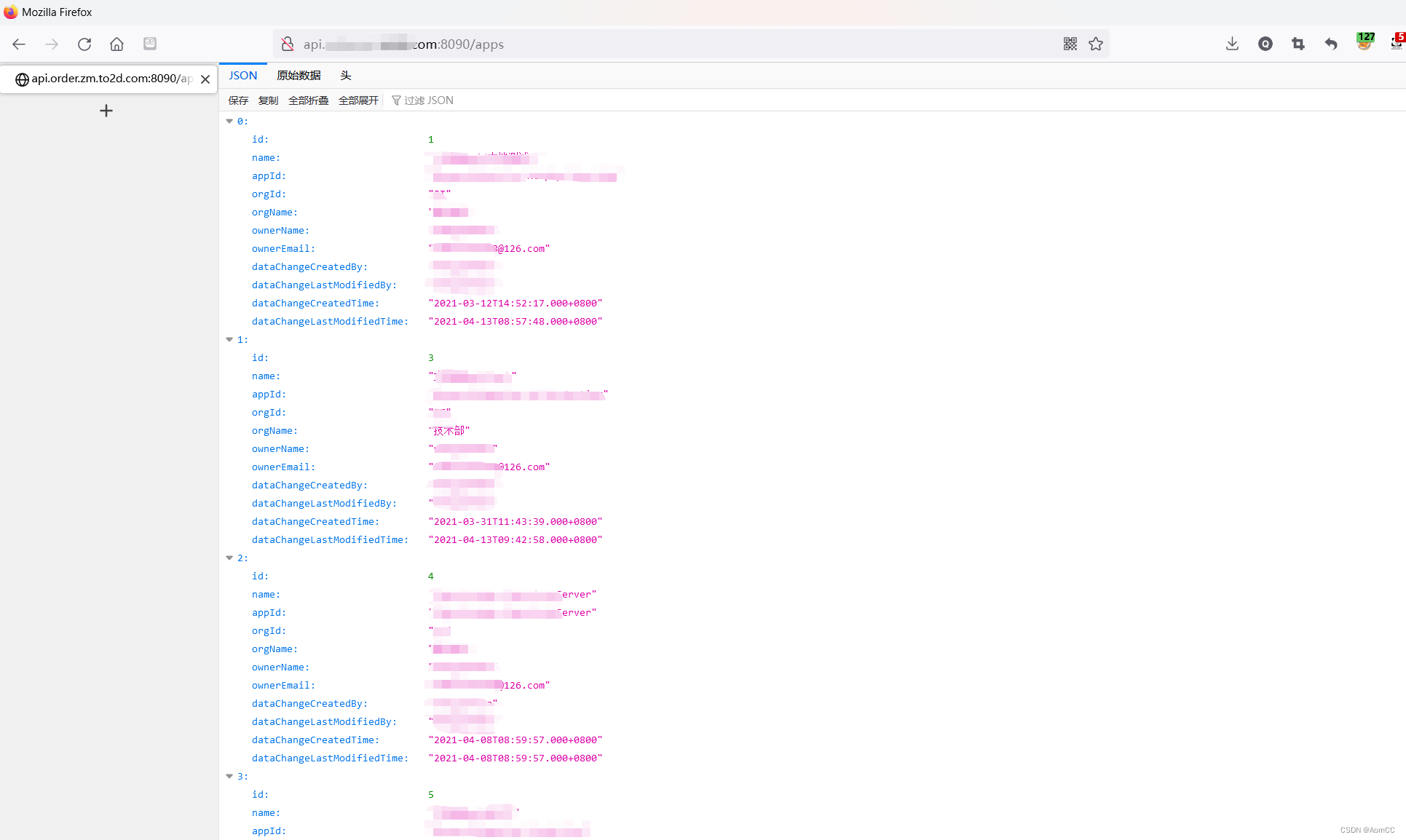Screen dimensions: 1406x840
Task: Click the 保存 save button
Action: click(x=238, y=100)
